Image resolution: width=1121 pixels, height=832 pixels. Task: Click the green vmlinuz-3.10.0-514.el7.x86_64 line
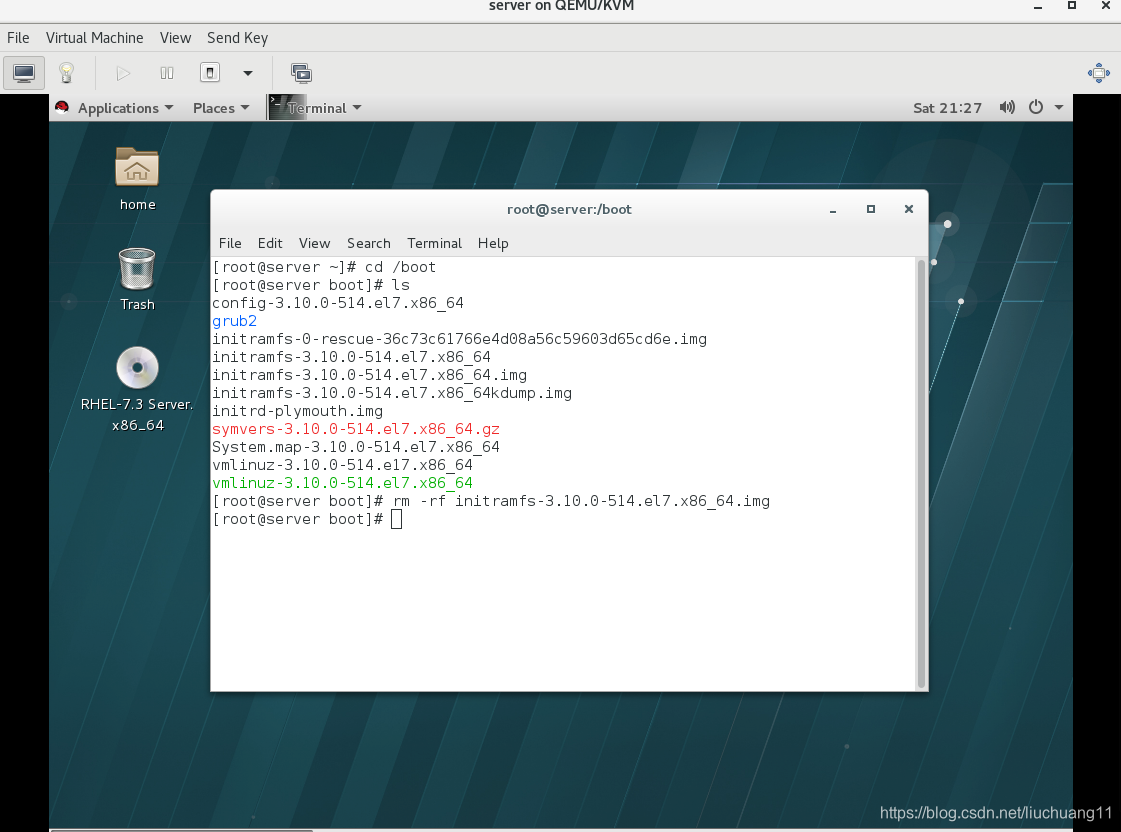(x=342, y=483)
